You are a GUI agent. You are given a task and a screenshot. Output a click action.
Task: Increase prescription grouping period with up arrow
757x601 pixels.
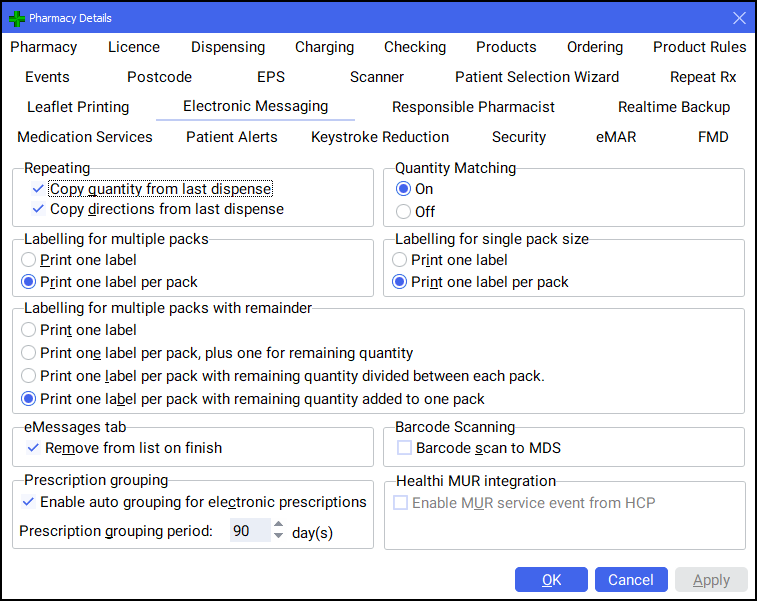click(x=278, y=525)
